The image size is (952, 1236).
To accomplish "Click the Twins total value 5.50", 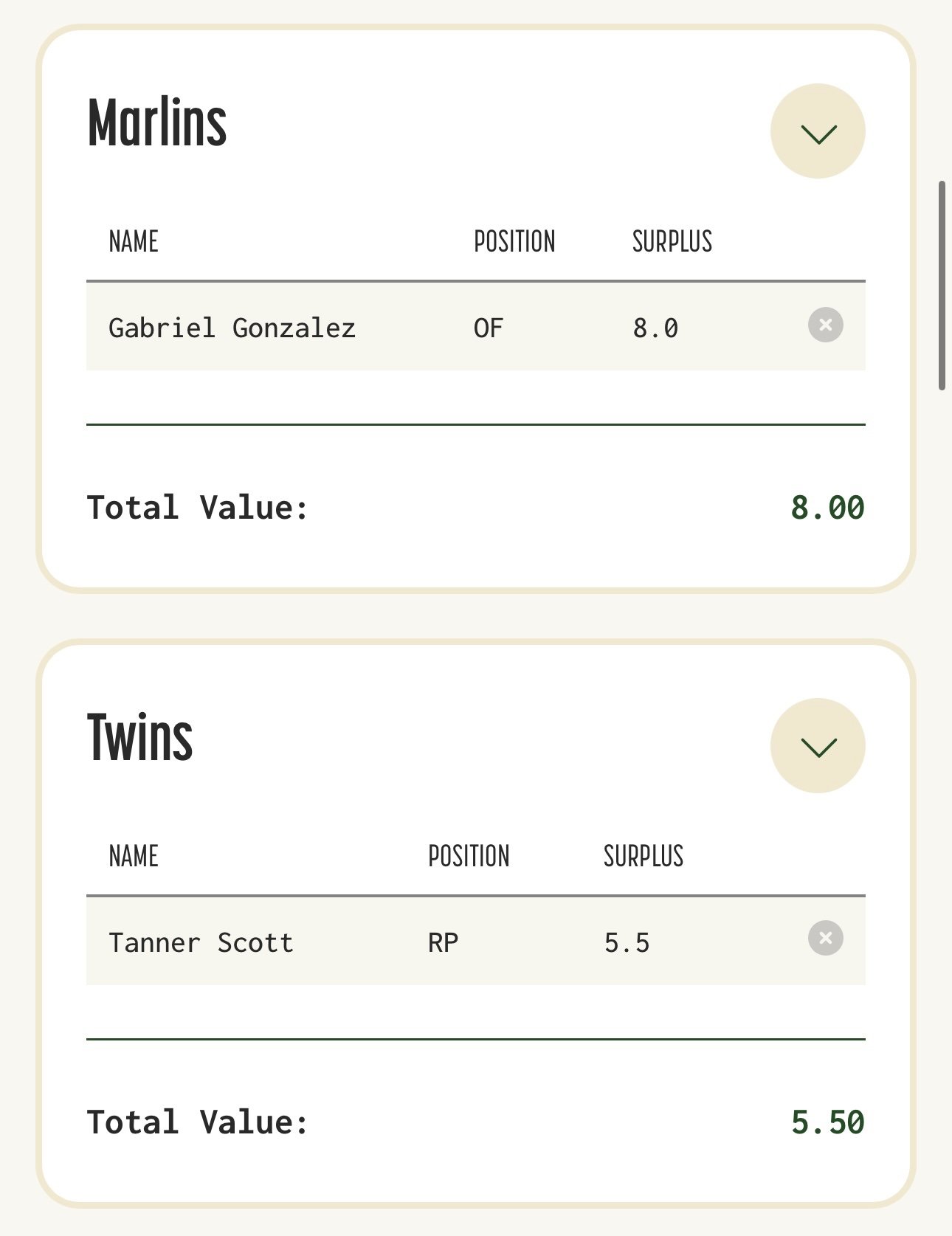I will click(827, 1122).
